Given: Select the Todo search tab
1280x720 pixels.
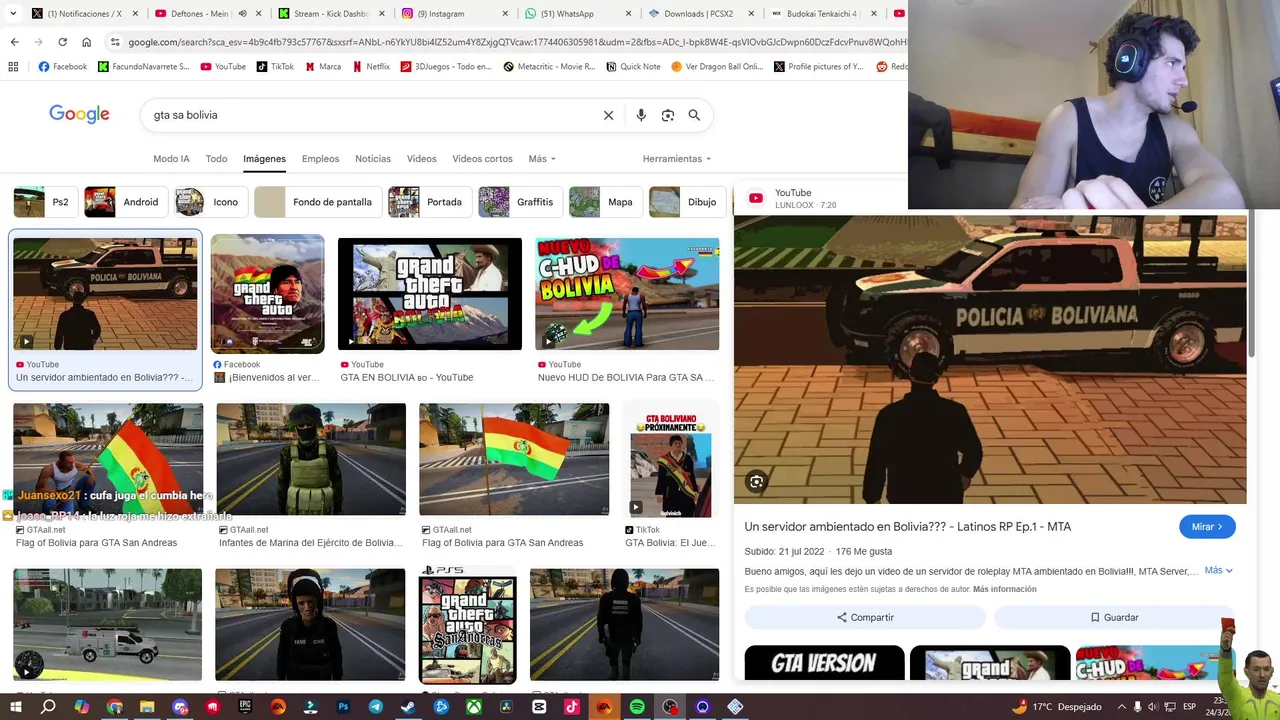Looking at the screenshot, I should tap(216, 159).
